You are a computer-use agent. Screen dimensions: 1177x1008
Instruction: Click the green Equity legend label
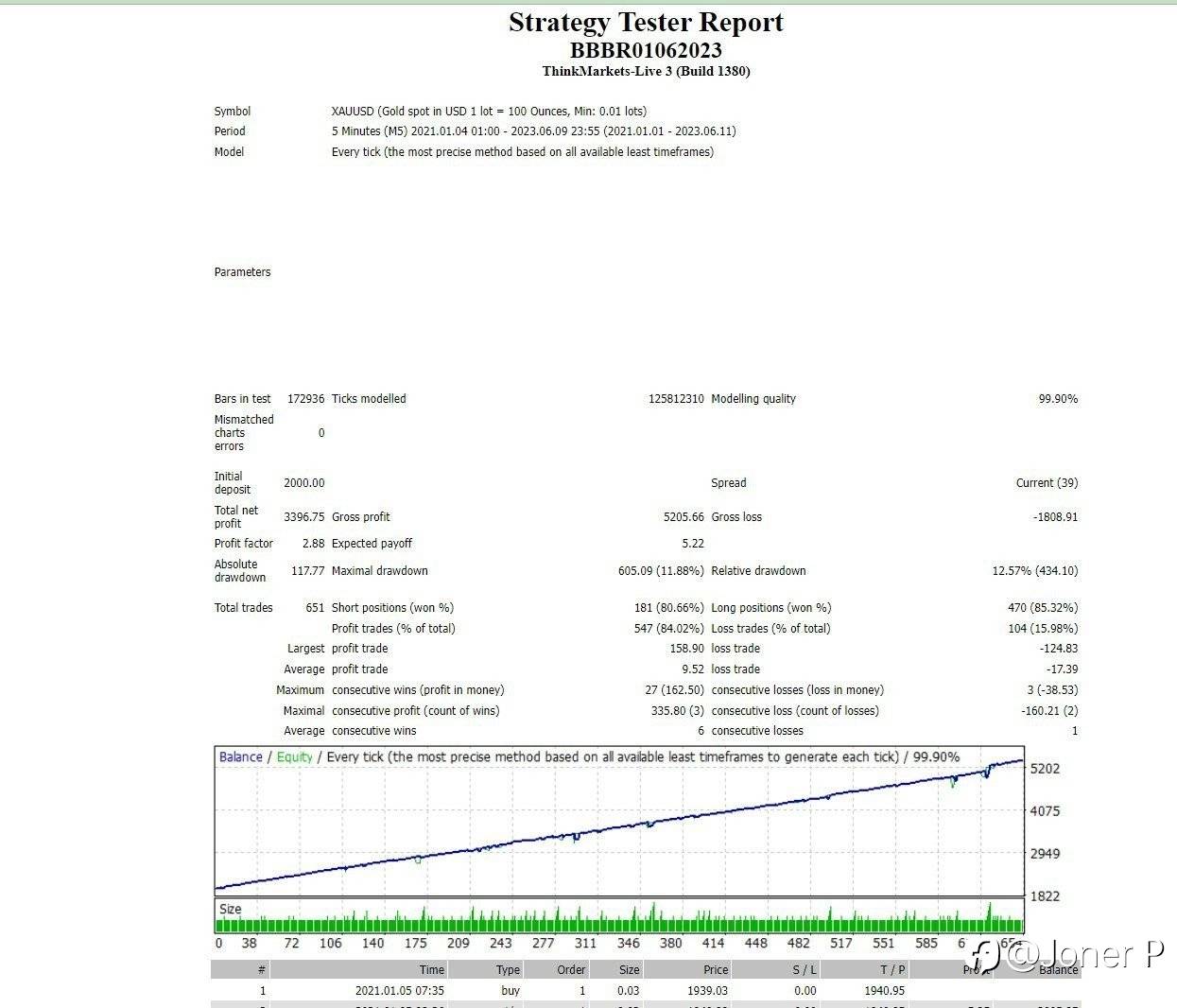pyautogui.click(x=294, y=756)
